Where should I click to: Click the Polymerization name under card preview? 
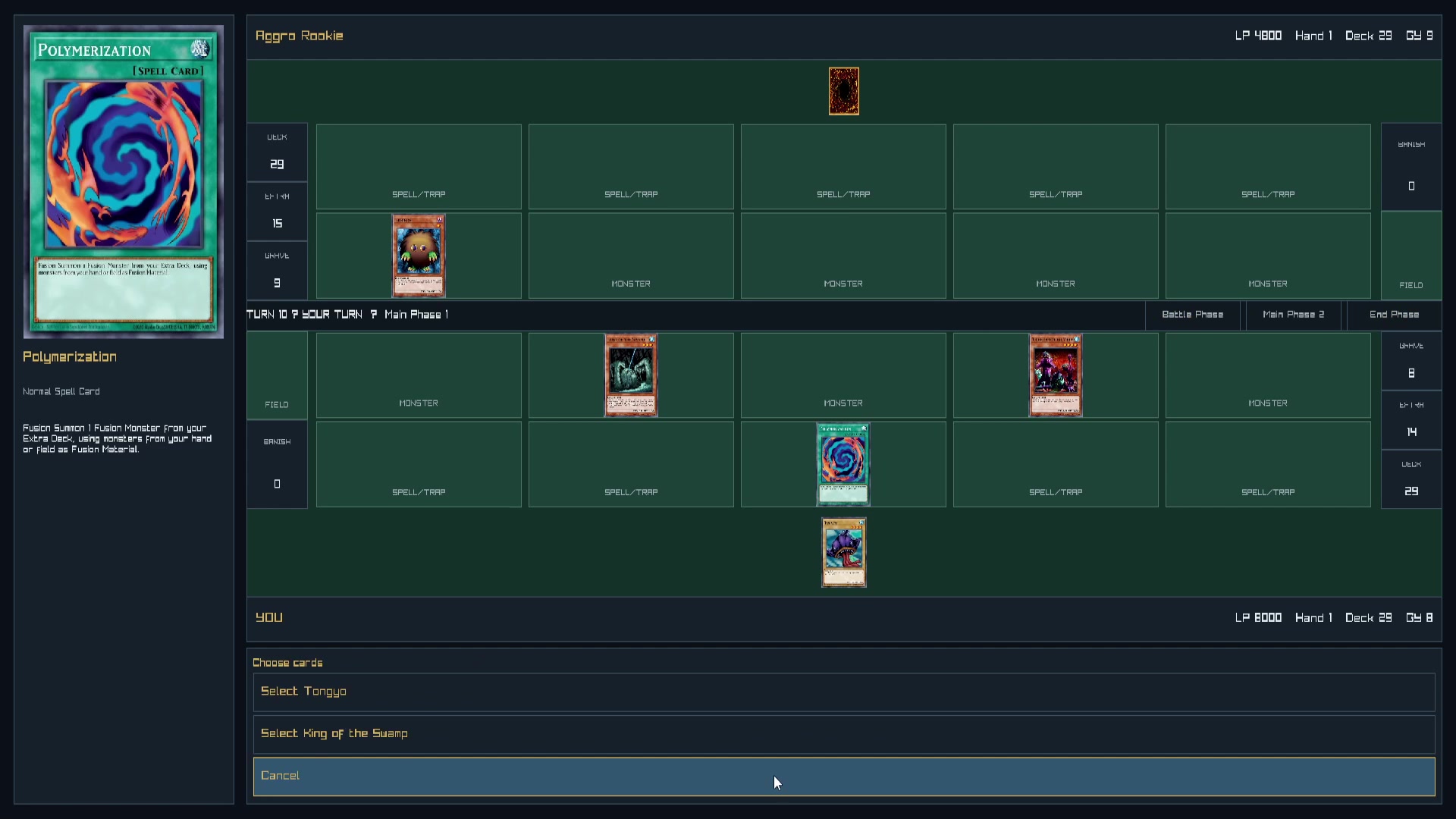tap(70, 356)
